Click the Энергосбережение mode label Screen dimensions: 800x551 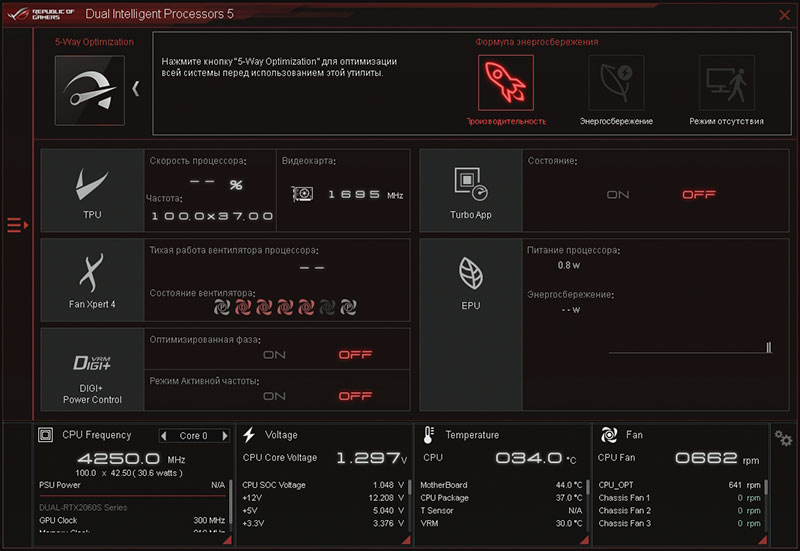point(616,121)
